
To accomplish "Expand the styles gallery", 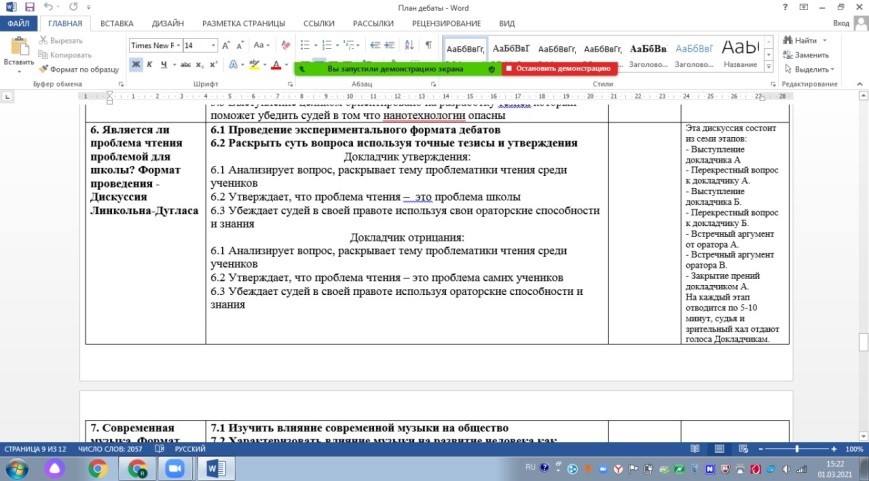I will [x=769, y=67].
